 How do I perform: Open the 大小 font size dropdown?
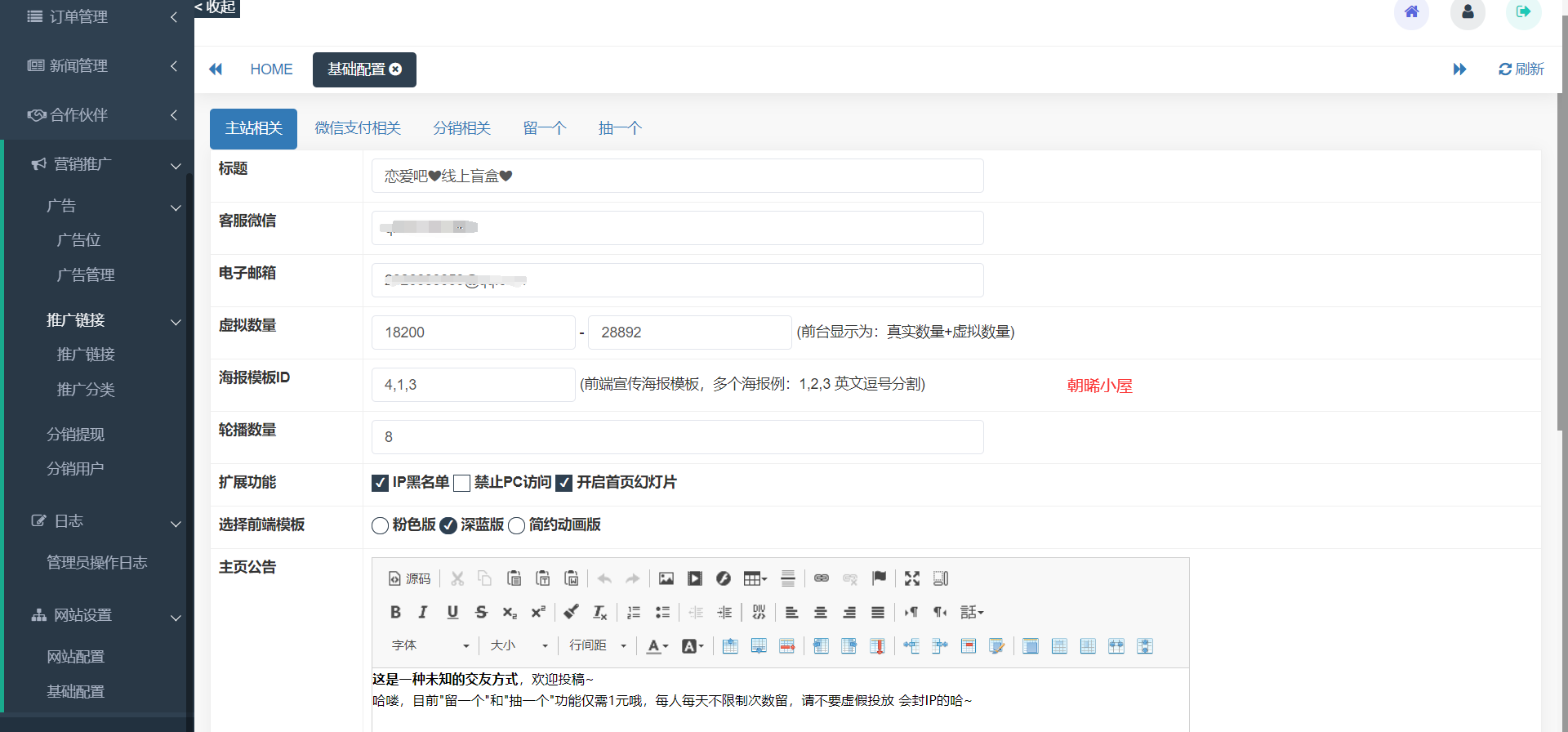pyautogui.click(x=519, y=645)
